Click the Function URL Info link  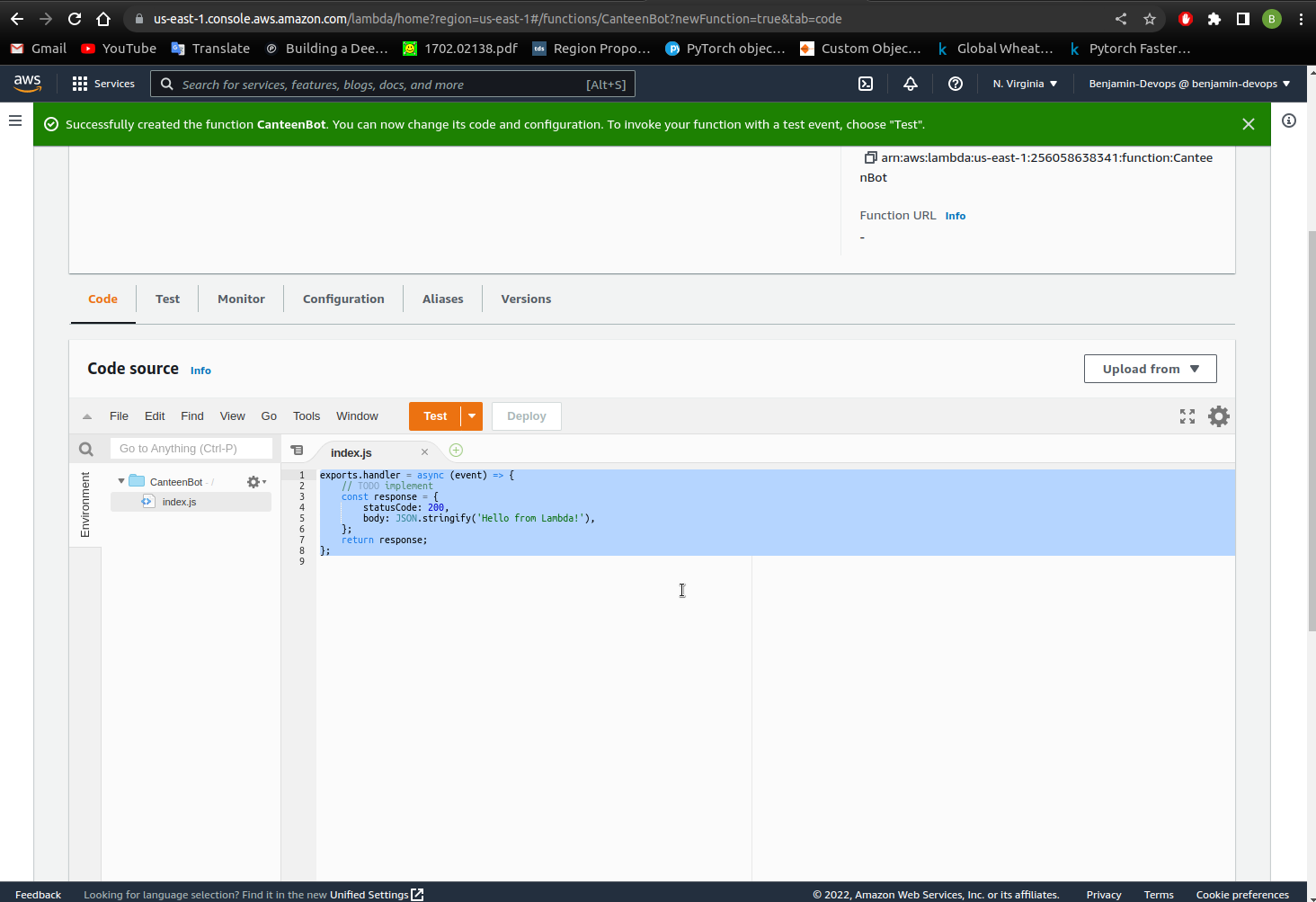(x=956, y=216)
